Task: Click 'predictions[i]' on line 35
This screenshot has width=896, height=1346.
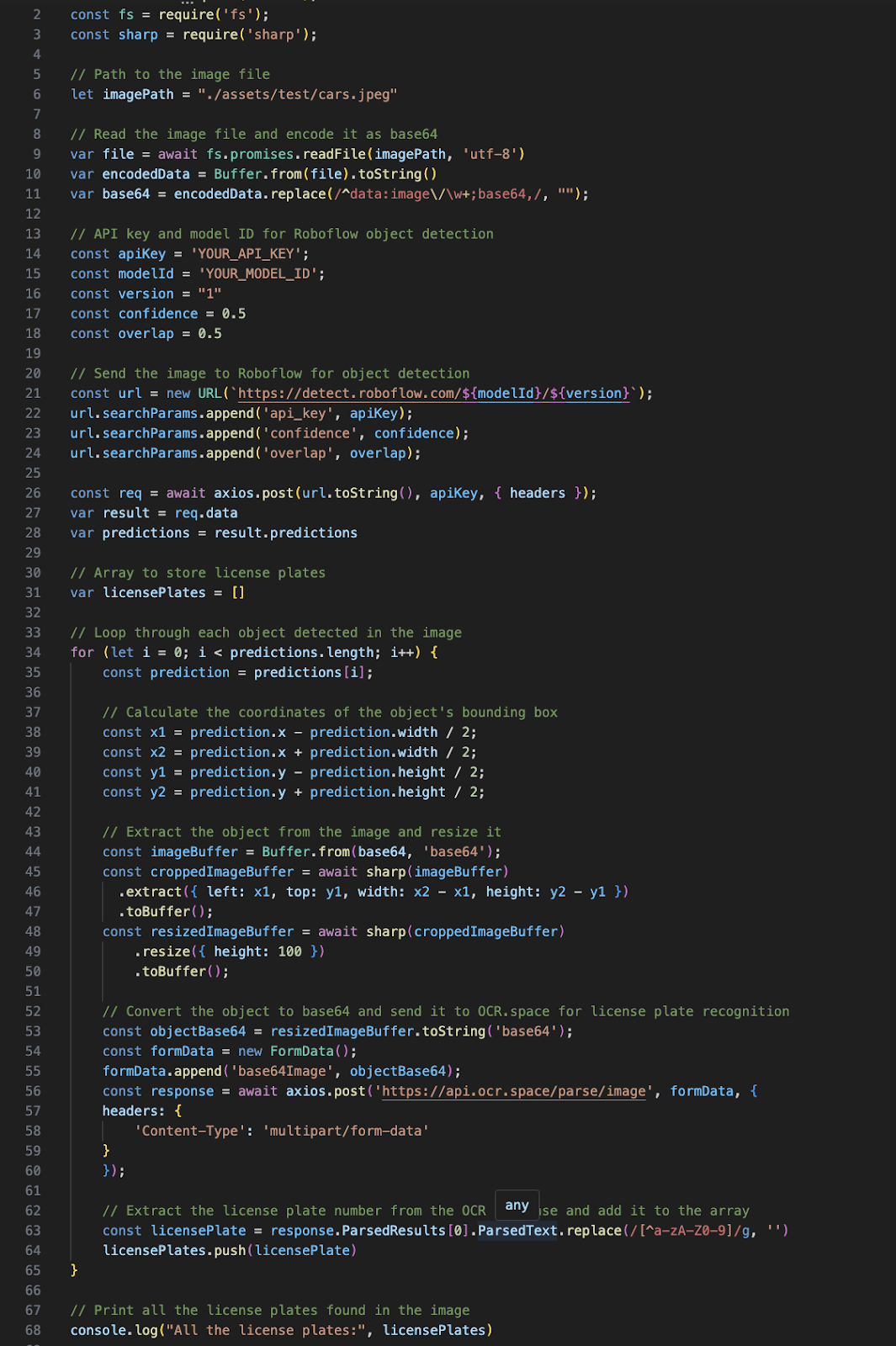Action: click(310, 673)
